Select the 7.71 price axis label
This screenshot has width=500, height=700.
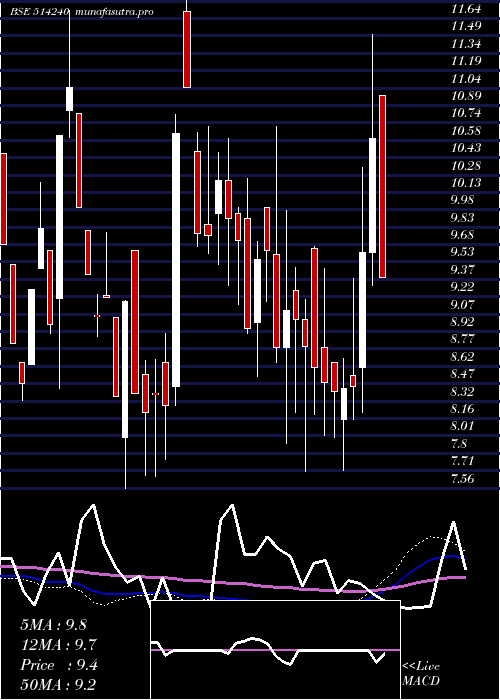pyautogui.click(x=462, y=461)
